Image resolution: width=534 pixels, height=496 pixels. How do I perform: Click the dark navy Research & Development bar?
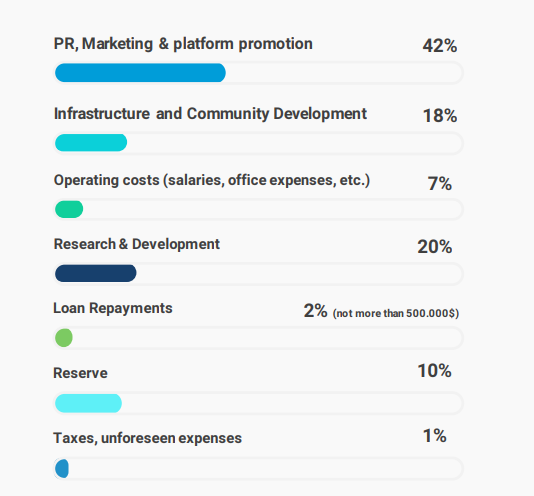point(96,273)
